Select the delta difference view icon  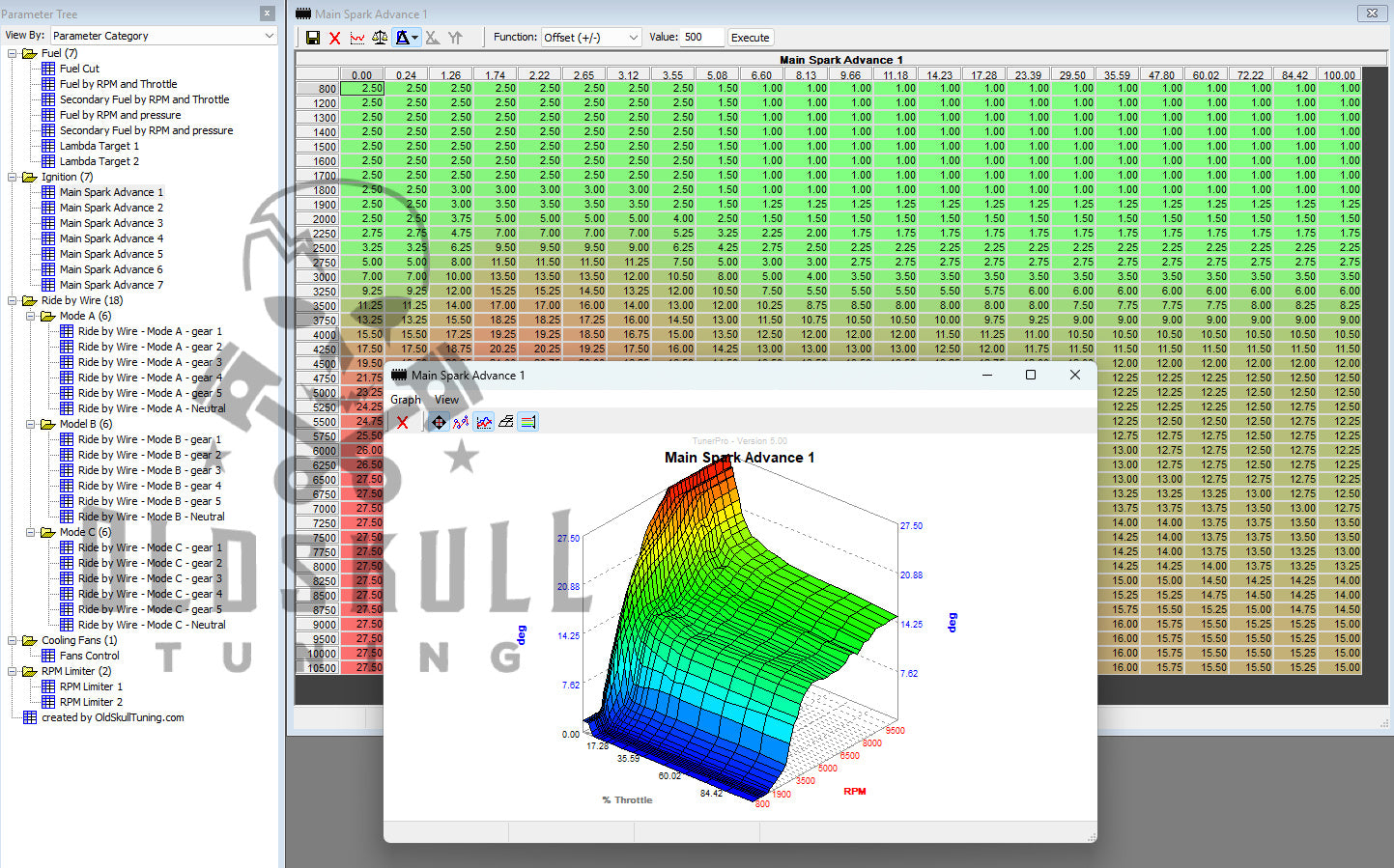coord(400,37)
